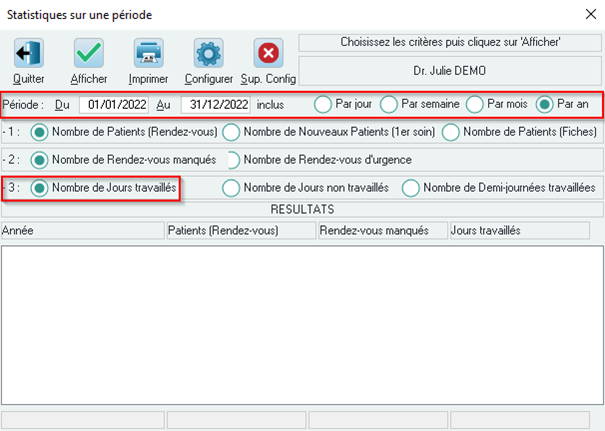
Task: Click the Année column header
Action: coord(83,231)
